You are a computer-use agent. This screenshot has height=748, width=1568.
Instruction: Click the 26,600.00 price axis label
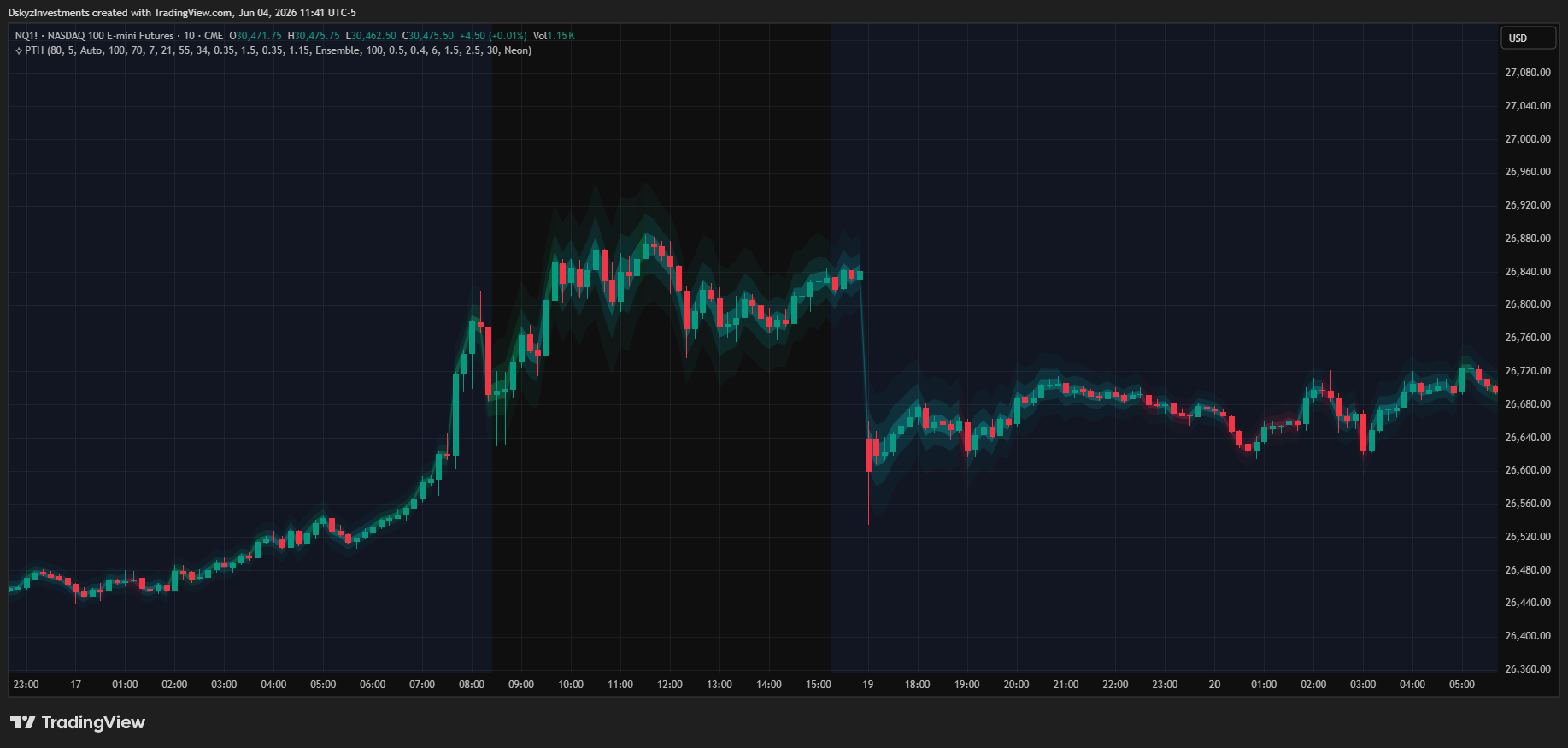tap(1528, 470)
